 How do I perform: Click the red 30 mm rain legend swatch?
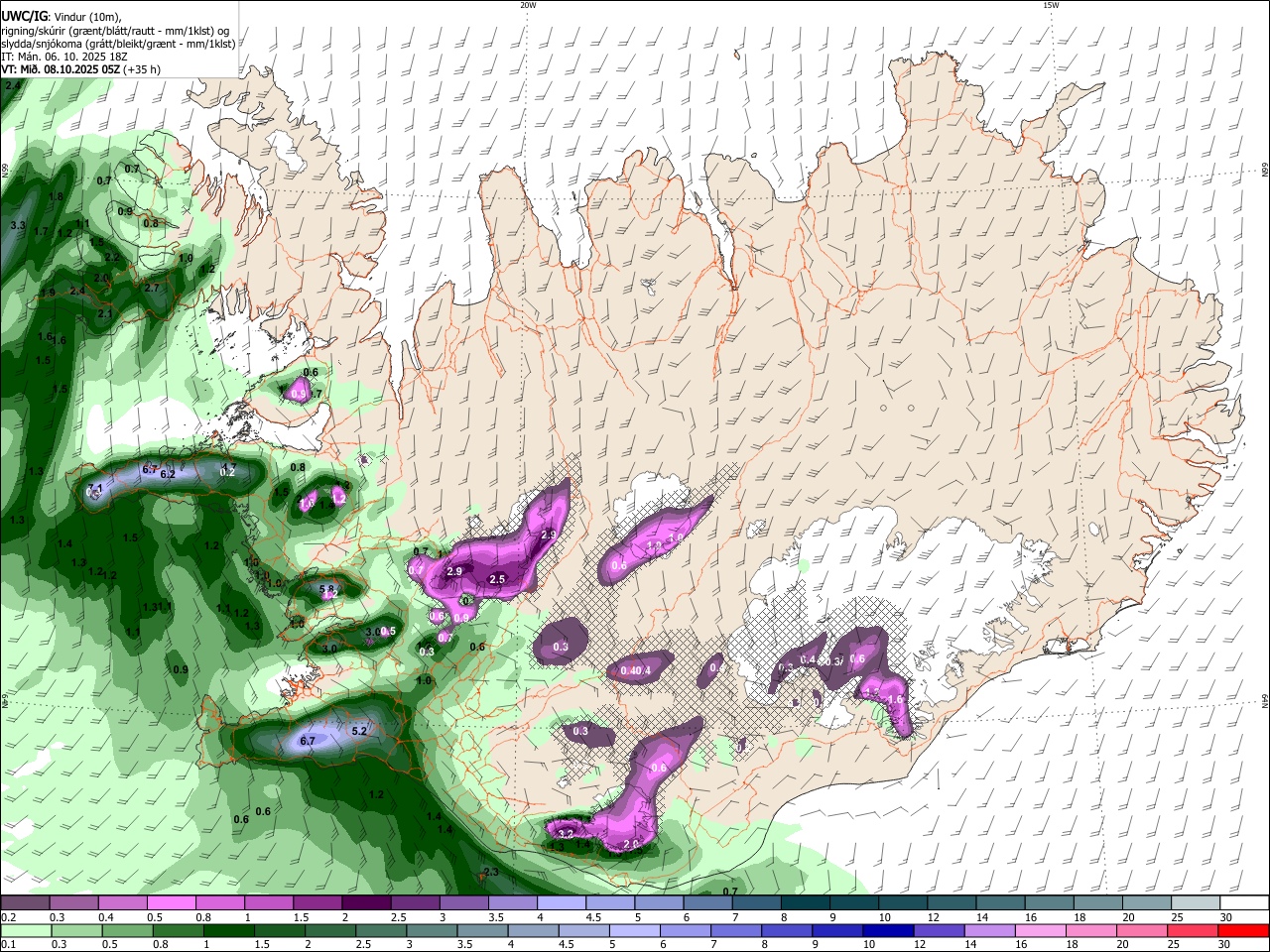pos(1243,930)
